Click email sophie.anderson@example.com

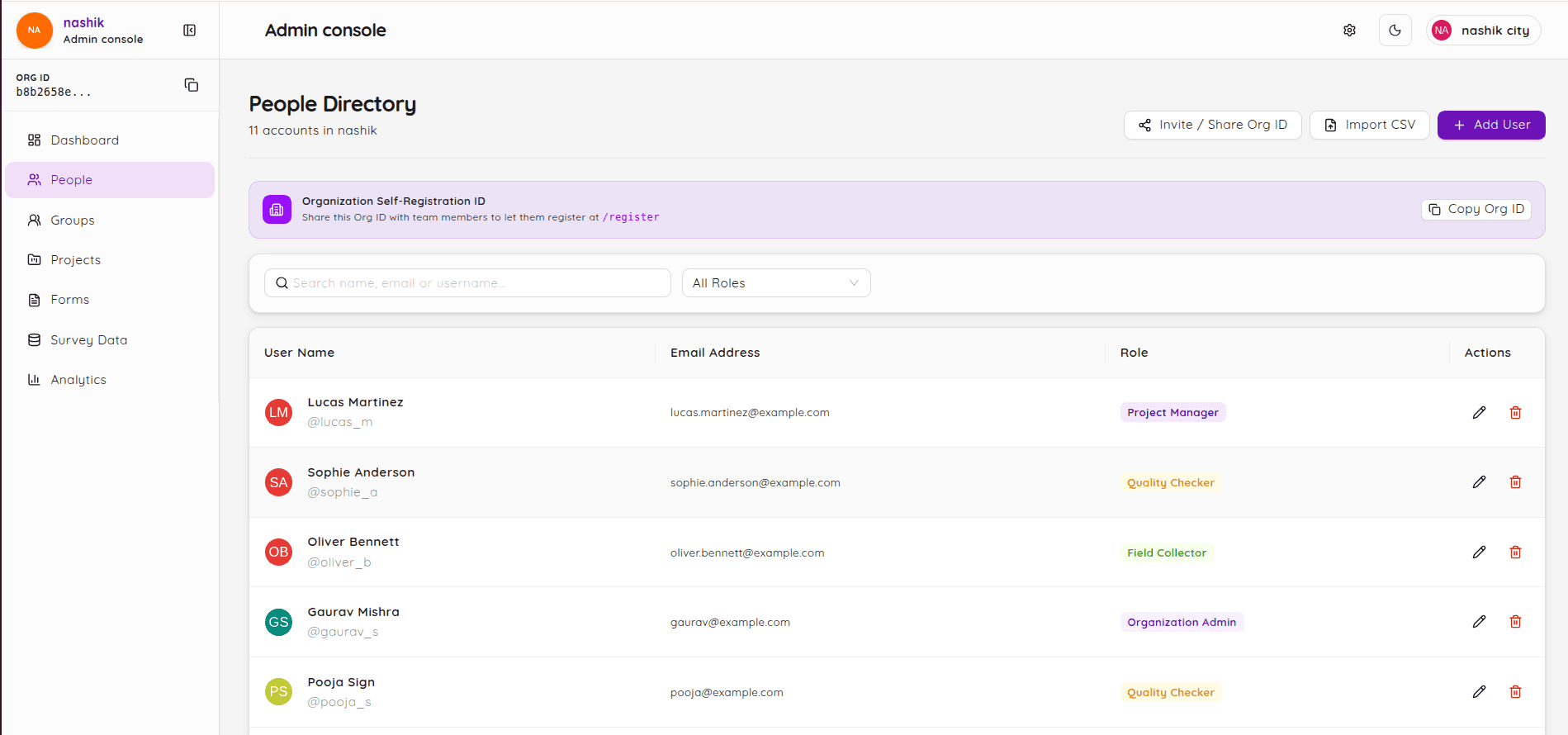756,483
